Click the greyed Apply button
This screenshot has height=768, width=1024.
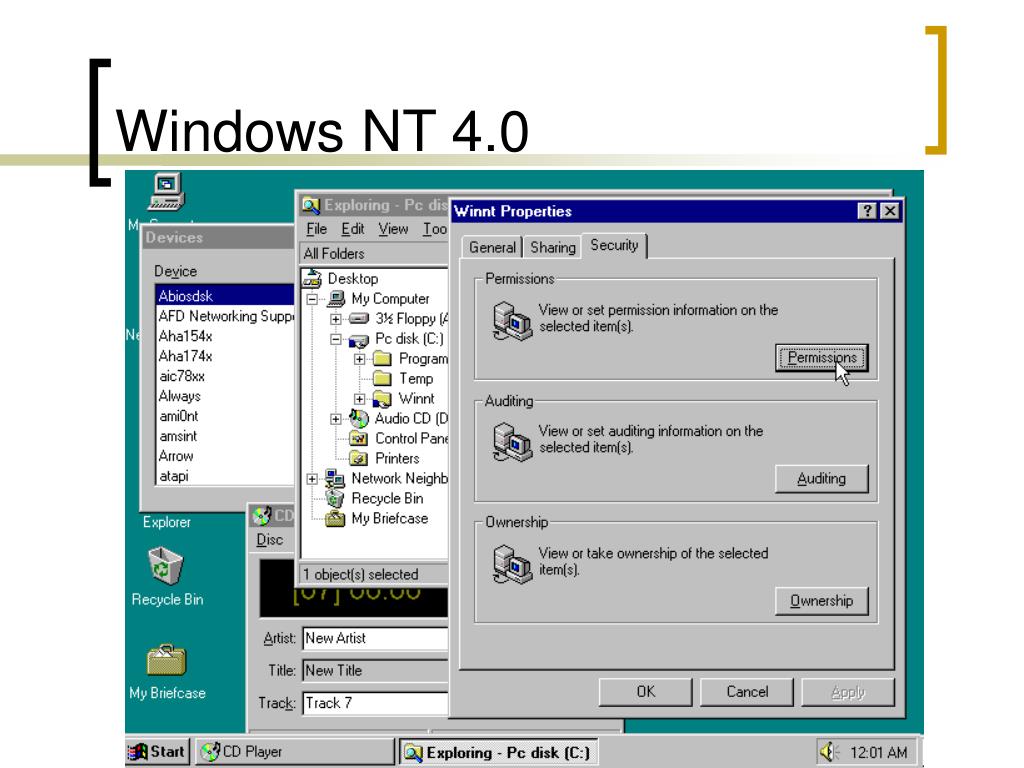(x=848, y=692)
